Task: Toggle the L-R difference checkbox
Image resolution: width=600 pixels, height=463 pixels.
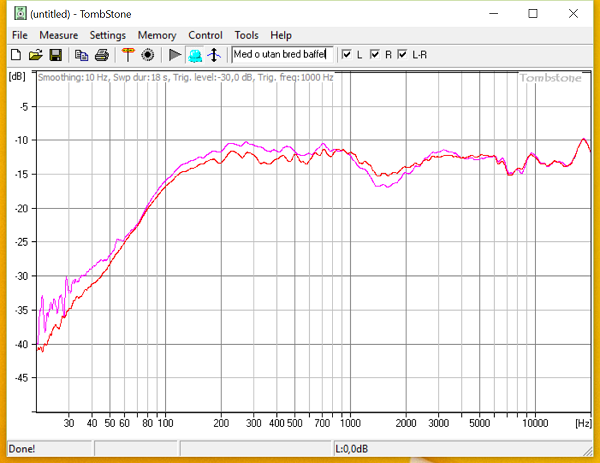Action: click(x=402, y=54)
